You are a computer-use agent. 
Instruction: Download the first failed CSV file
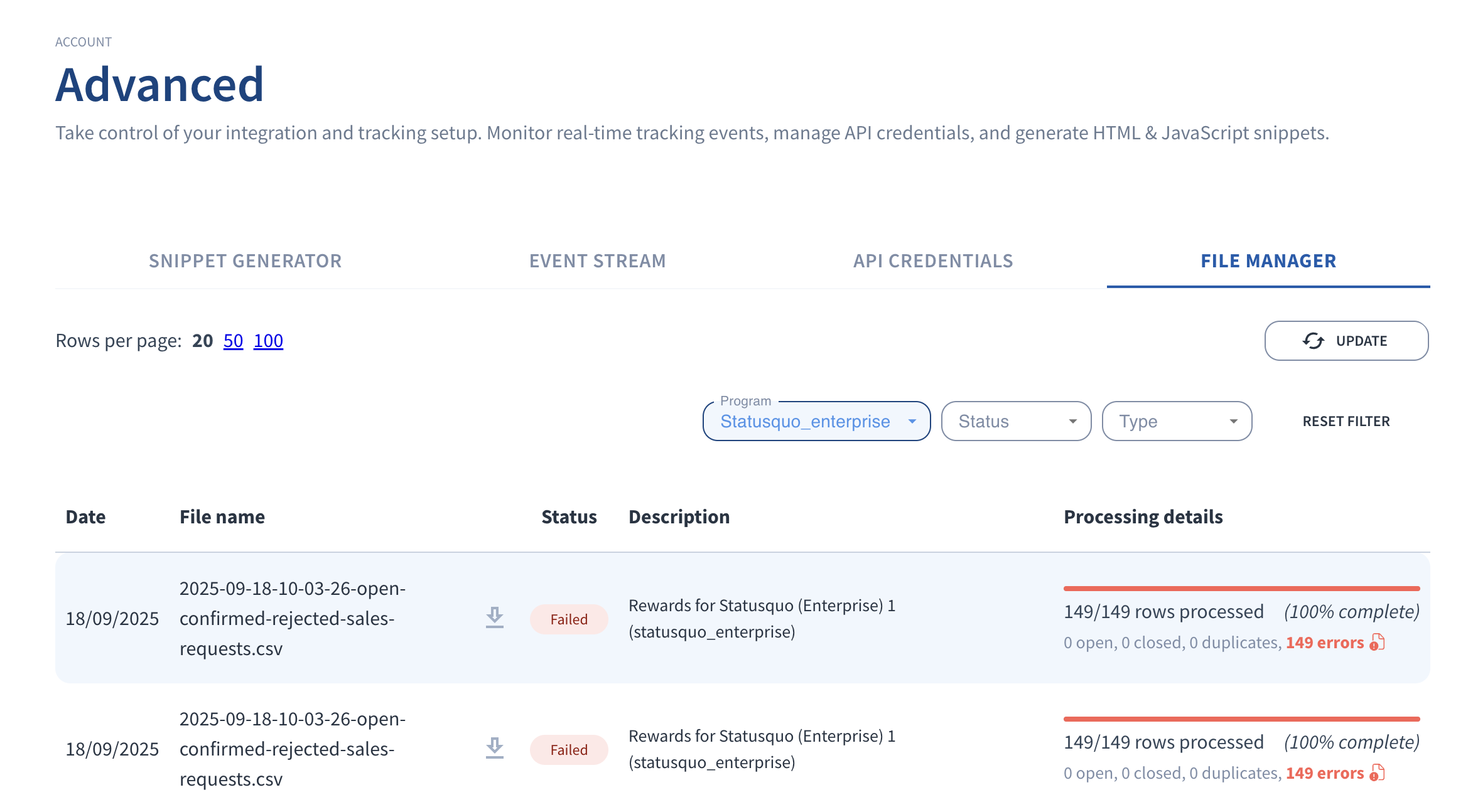(x=495, y=617)
